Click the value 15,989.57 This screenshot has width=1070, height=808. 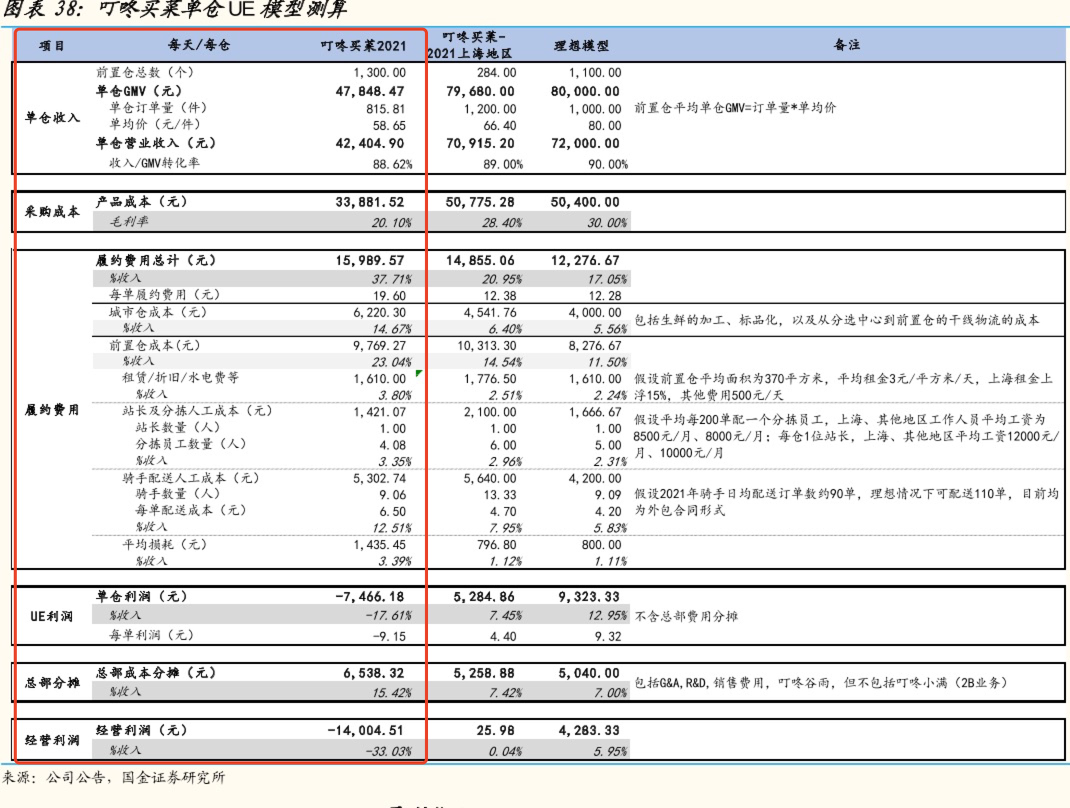pyautogui.click(x=370, y=261)
